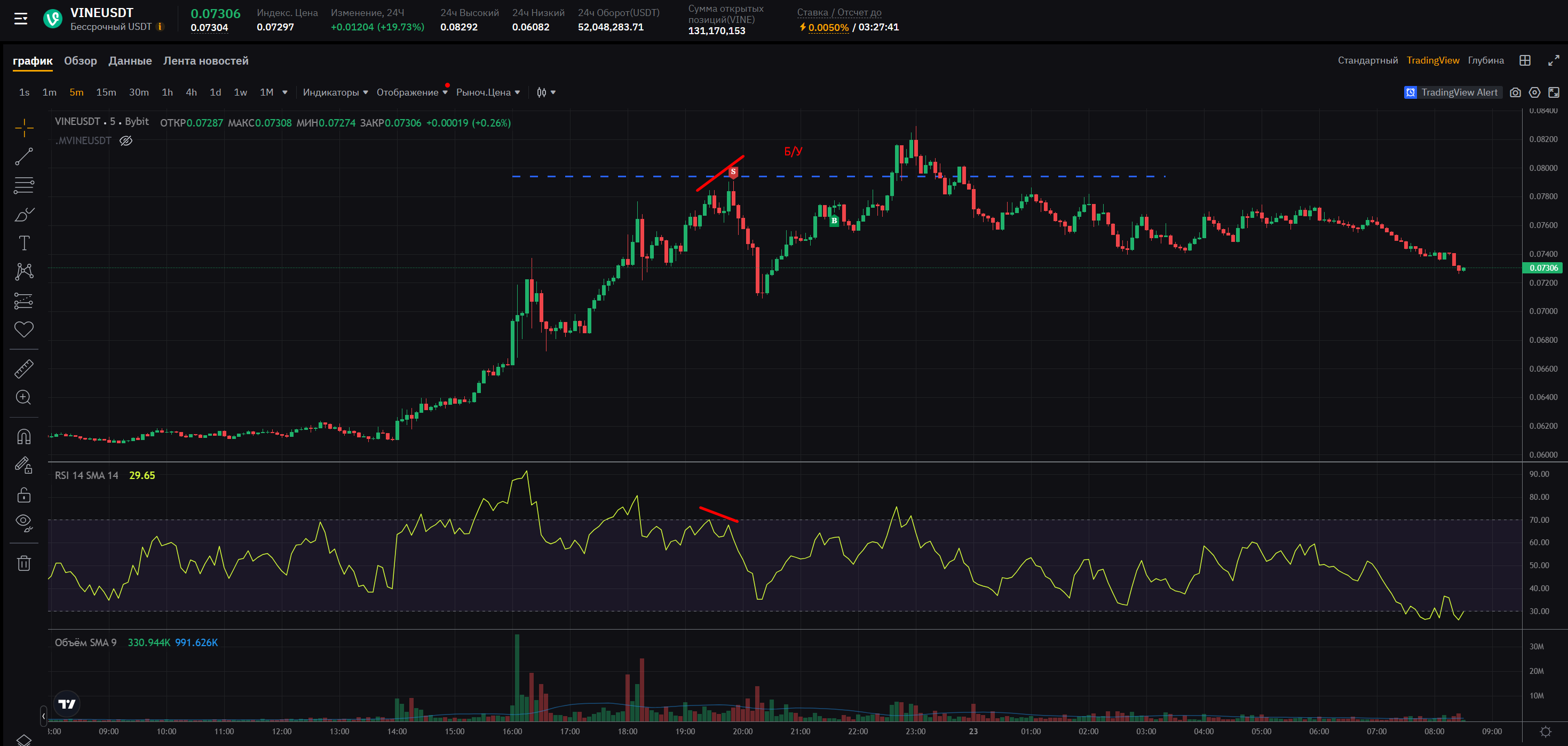Delete drawings with the trash icon
Image resolution: width=1568 pixels, height=746 pixels.
pos(23,563)
